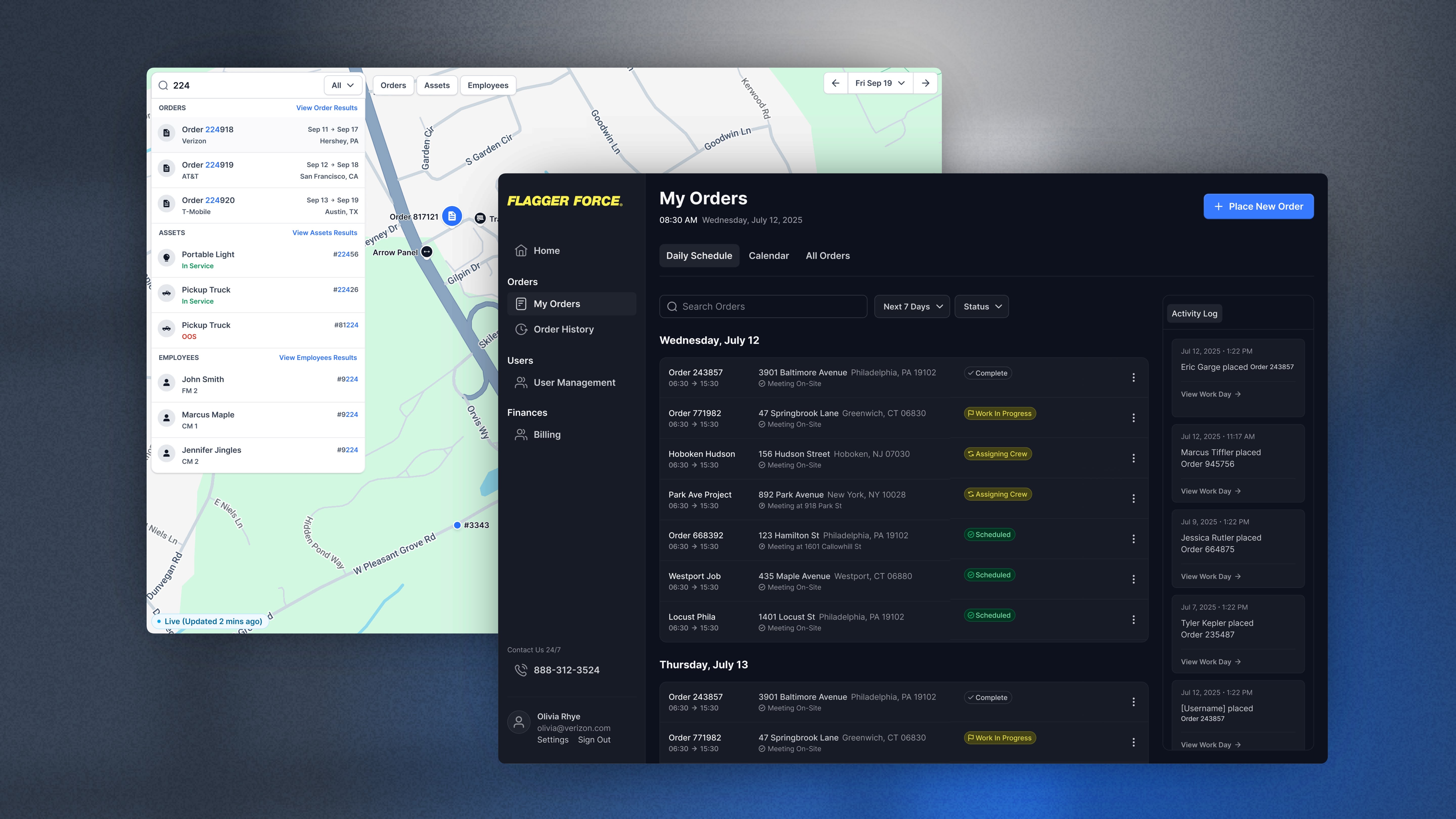Toggle the Assets map filter
Viewport: 1456px width, 819px height.
[436, 85]
